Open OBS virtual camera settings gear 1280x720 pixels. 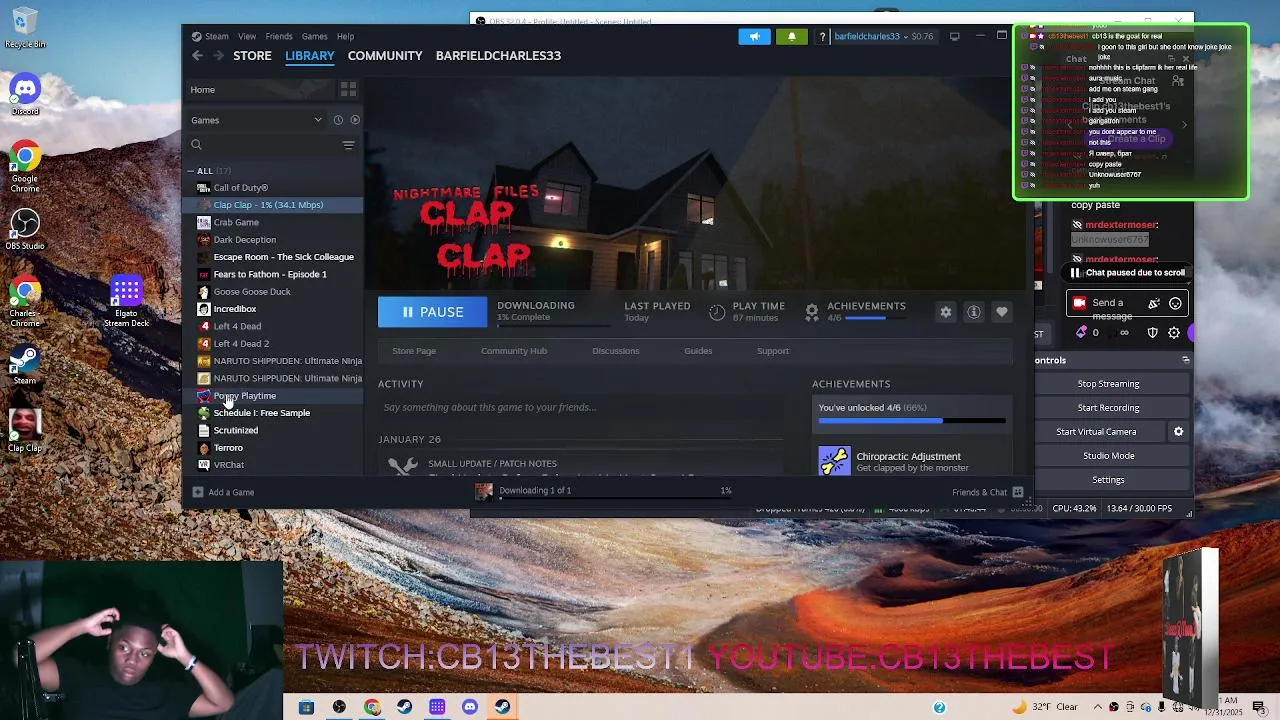[1178, 432]
